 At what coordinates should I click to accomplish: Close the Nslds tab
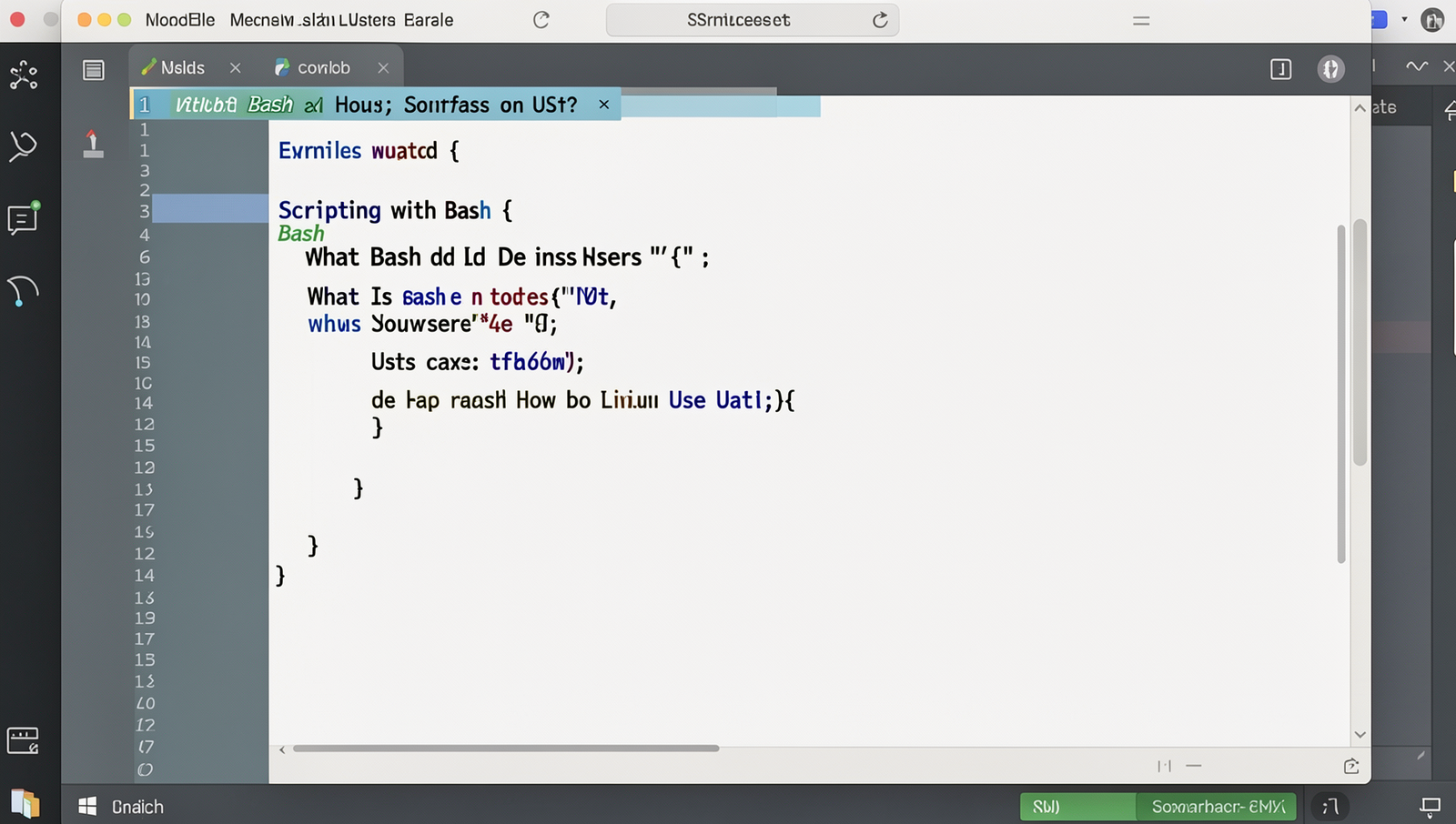coord(235,68)
